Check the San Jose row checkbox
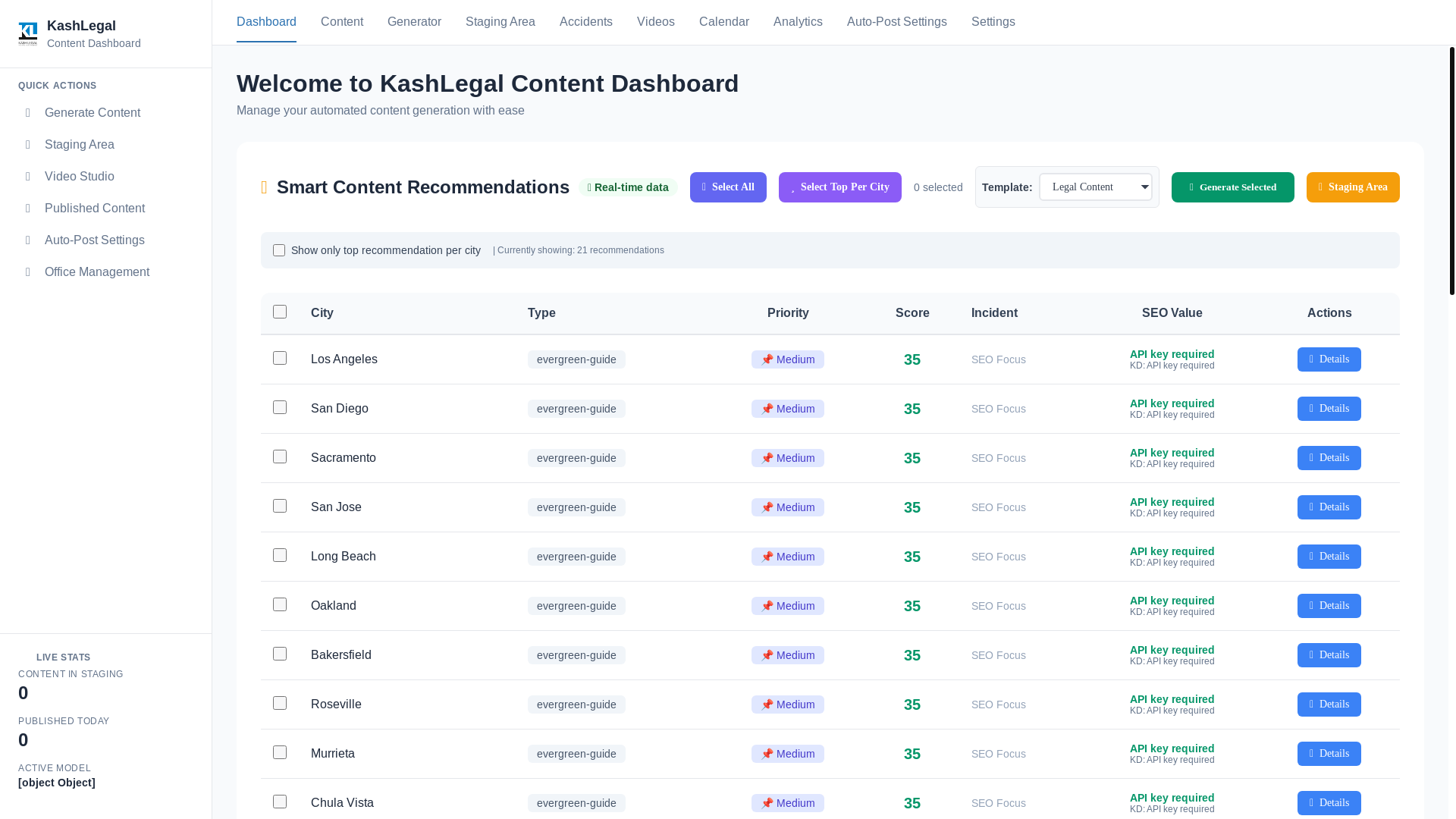This screenshot has height=819, width=1456. pyautogui.click(x=280, y=506)
